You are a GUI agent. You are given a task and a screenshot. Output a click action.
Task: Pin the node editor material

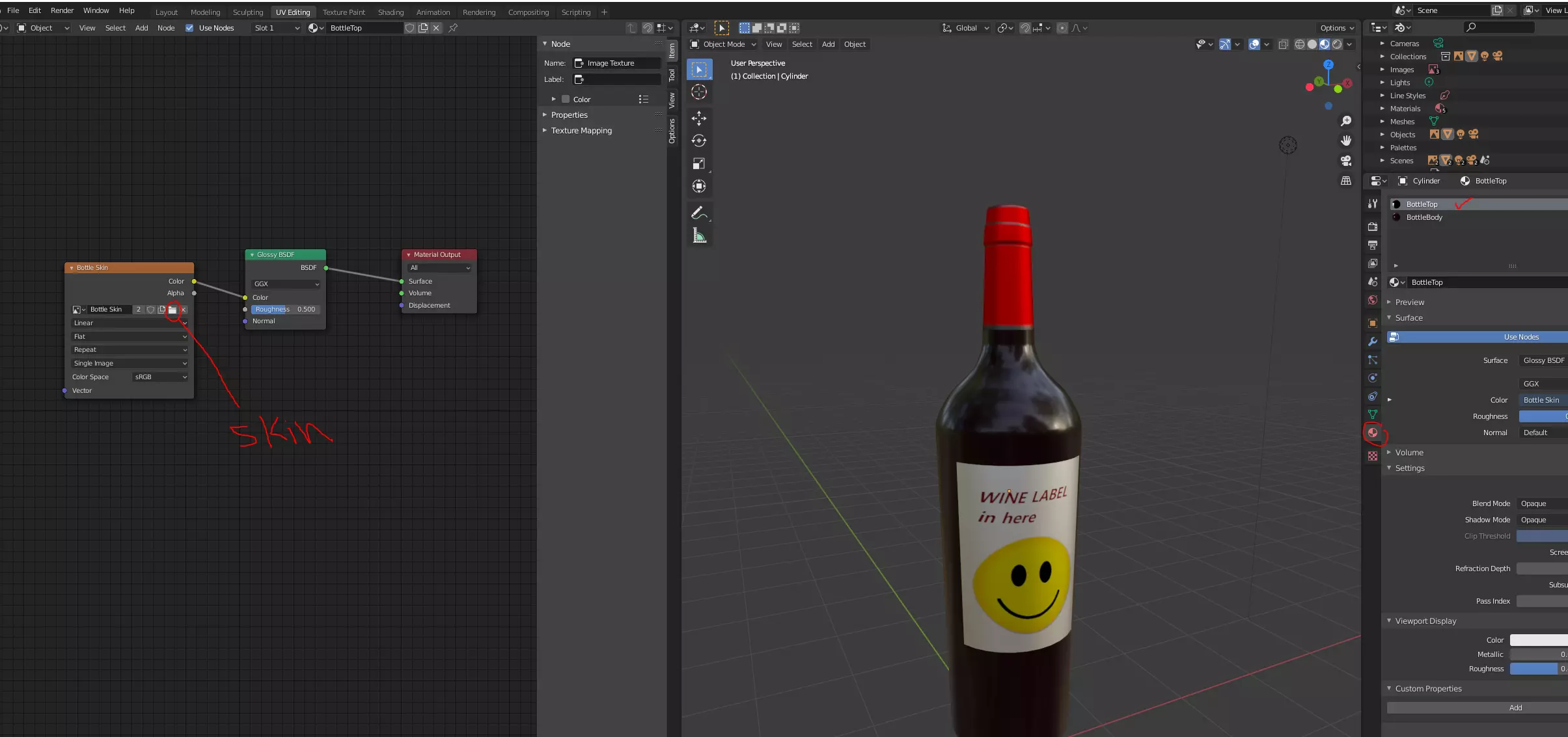click(x=453, y=28)
